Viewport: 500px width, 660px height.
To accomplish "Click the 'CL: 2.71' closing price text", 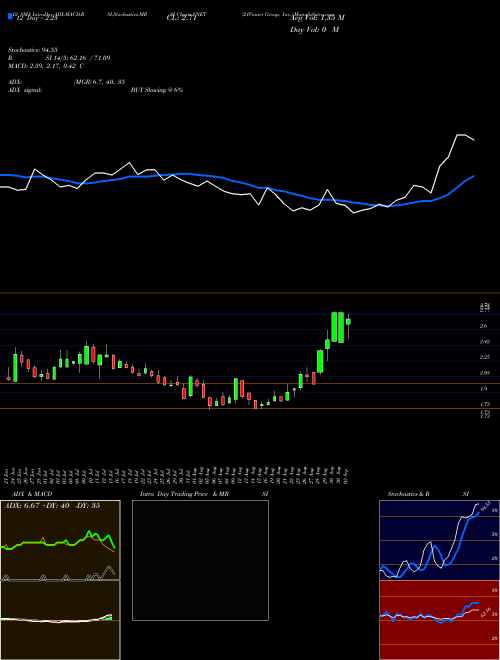I will click(182, 18).
